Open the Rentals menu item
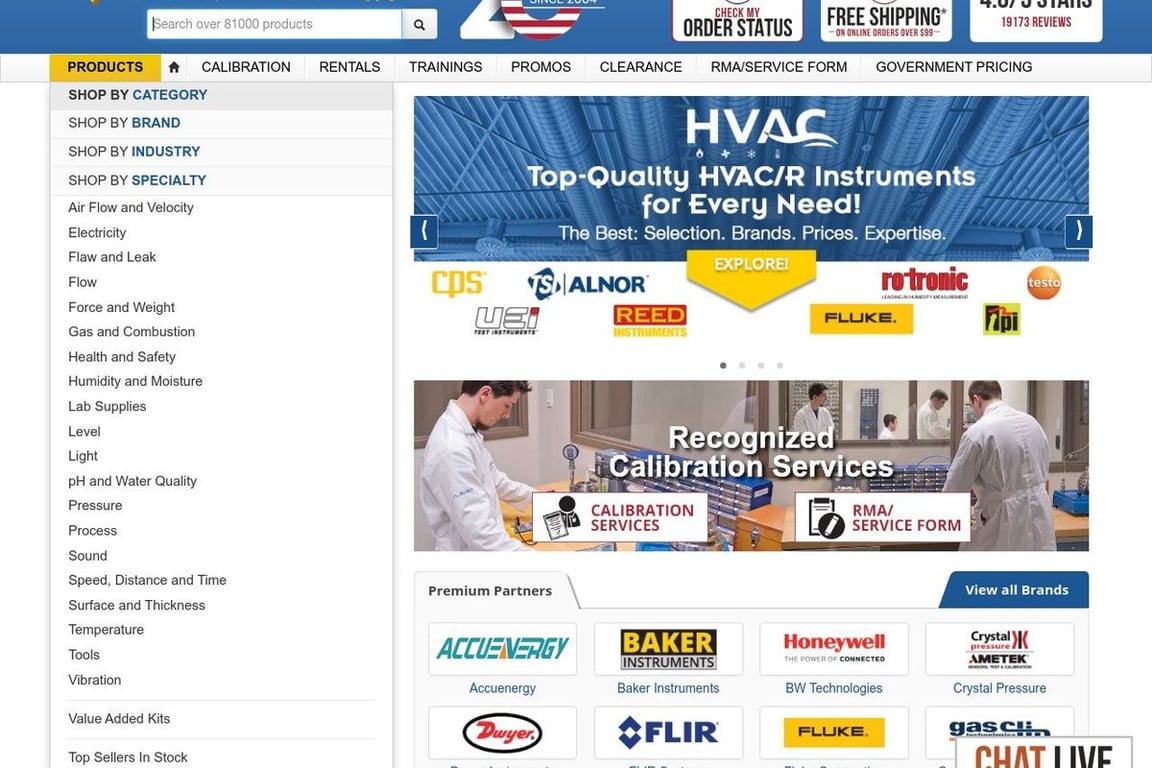 pyautogui.click(x=350, y=67)
